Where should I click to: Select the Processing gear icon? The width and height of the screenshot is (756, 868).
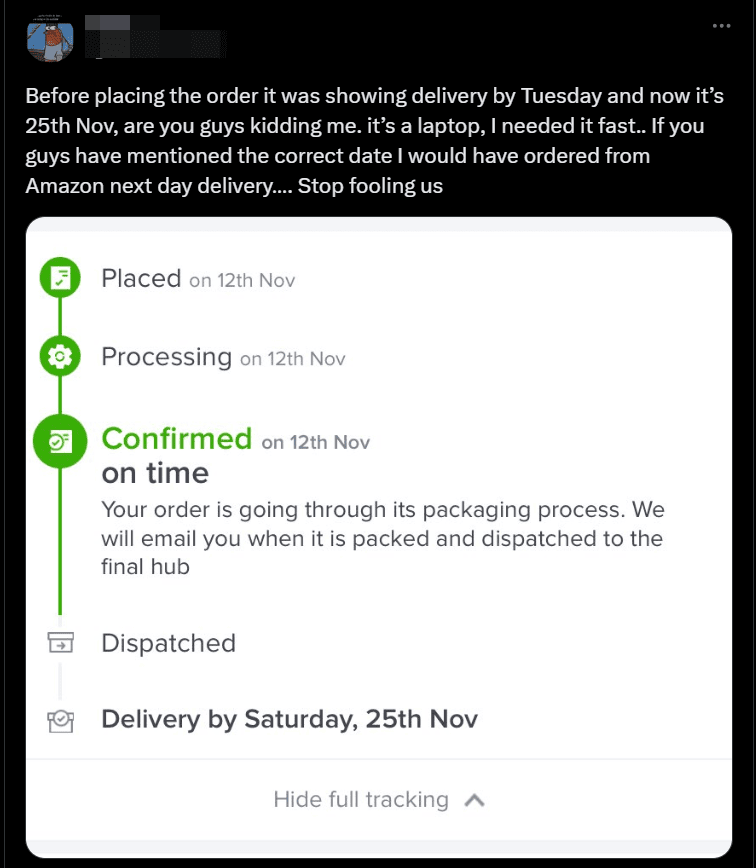(x=61, y=356)
